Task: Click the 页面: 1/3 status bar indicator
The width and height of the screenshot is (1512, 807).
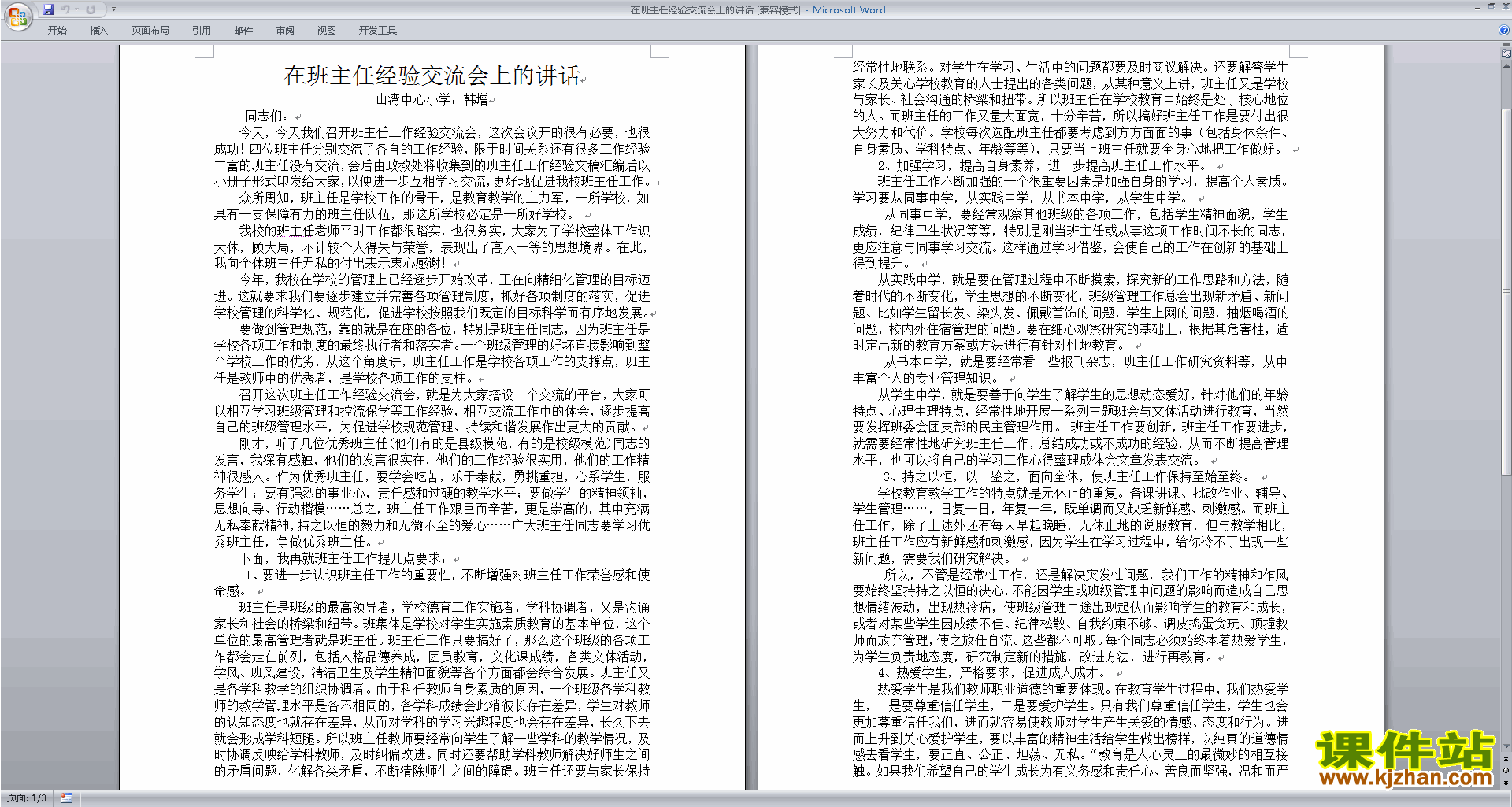Action: click(x=27, y=798)
